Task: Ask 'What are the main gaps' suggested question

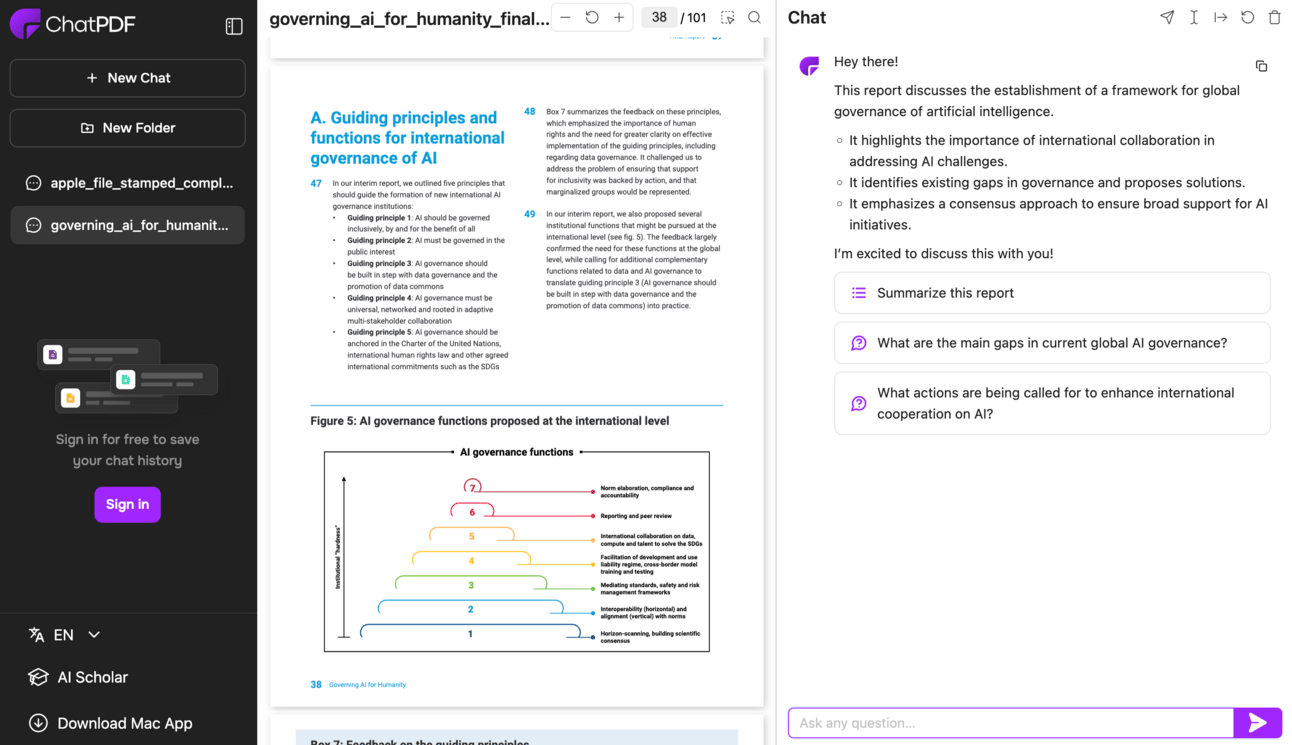Action: pos(1052,343)
